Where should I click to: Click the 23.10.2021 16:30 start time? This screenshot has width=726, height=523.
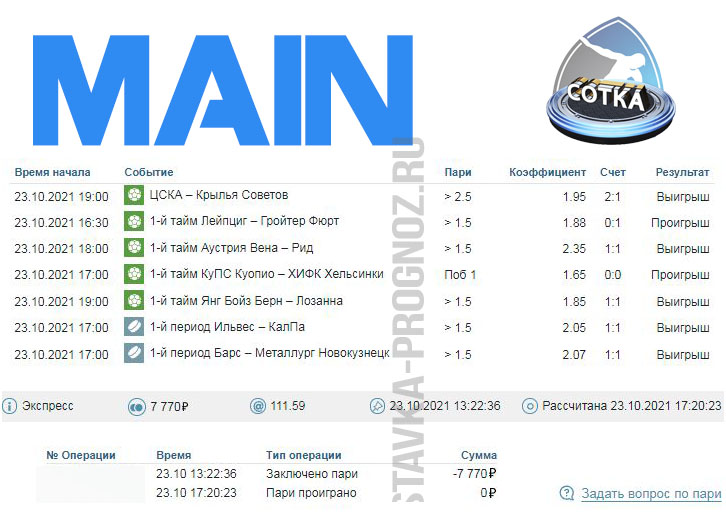click(61, 223)
